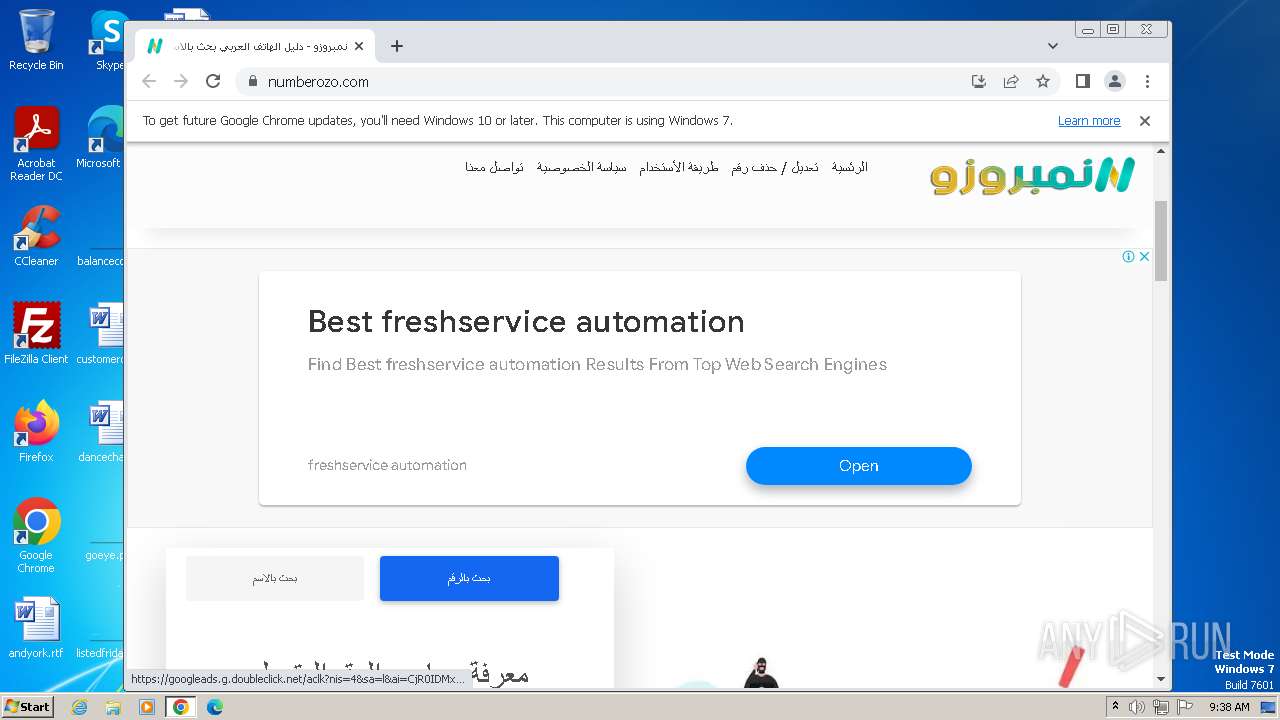Image resolution: width=1280 pixels, height=720 pixels.
Task: Bookmark this tab with the star icon
Action: [x=1043, y=82]
